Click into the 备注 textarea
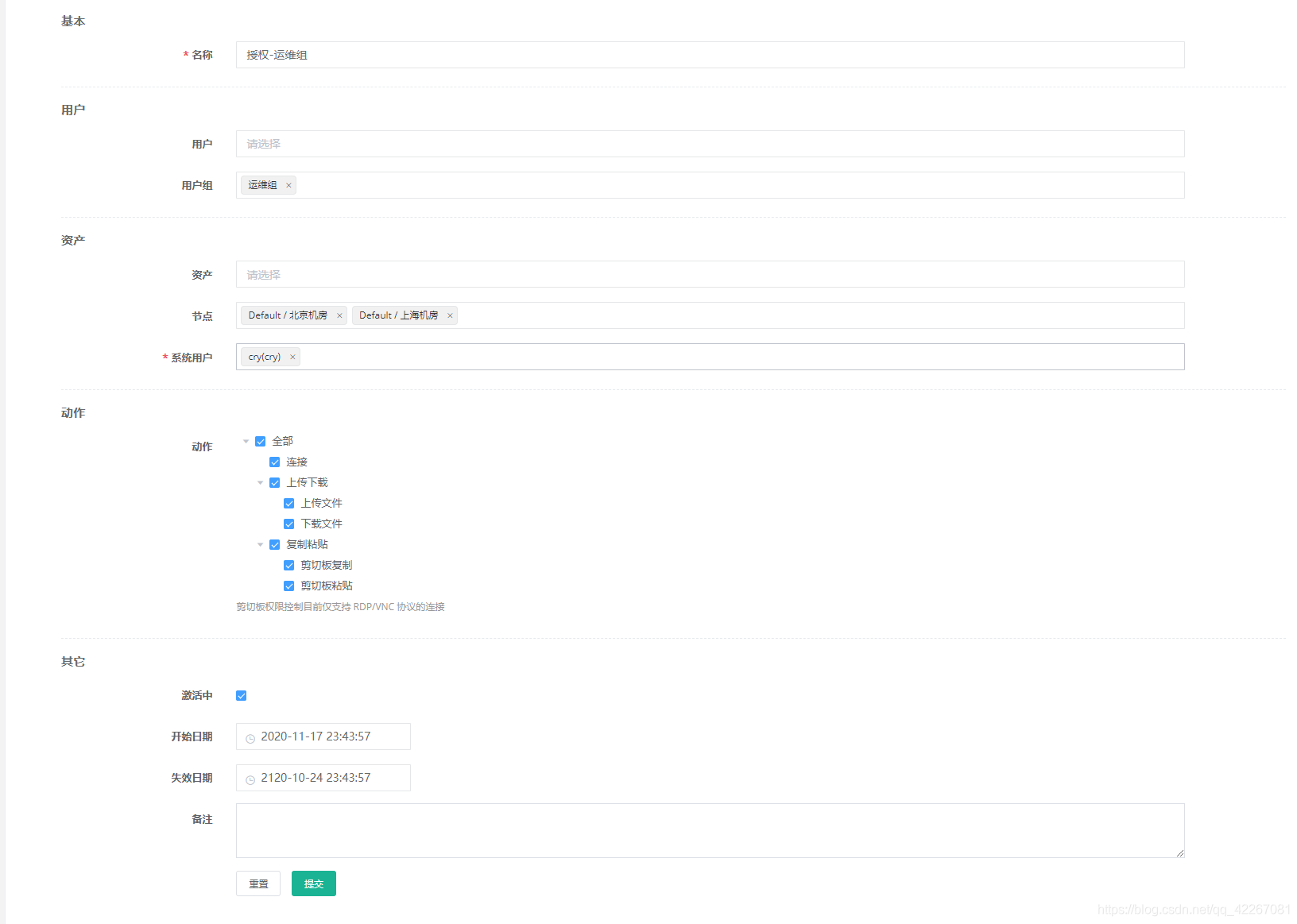Image resolution: width=1297 pixels, height=924 pixels. pos(710,830)
